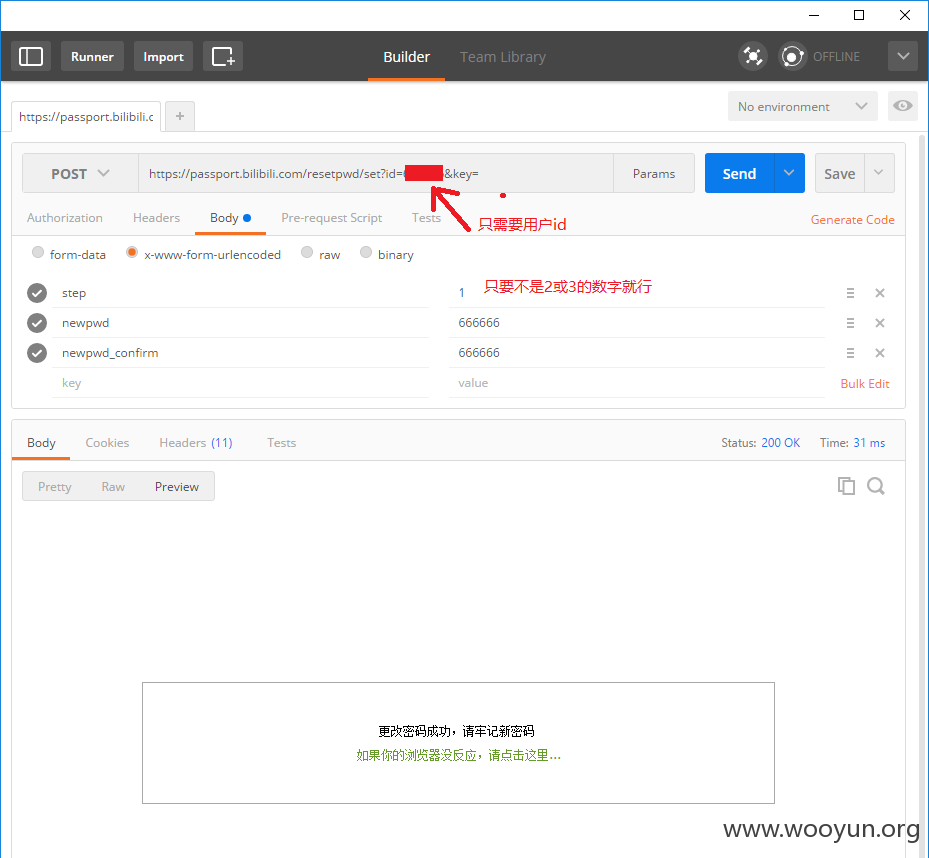The height and width of the screenshot is (858, 929).
Task: Select the binary body type
Action: 366,252
